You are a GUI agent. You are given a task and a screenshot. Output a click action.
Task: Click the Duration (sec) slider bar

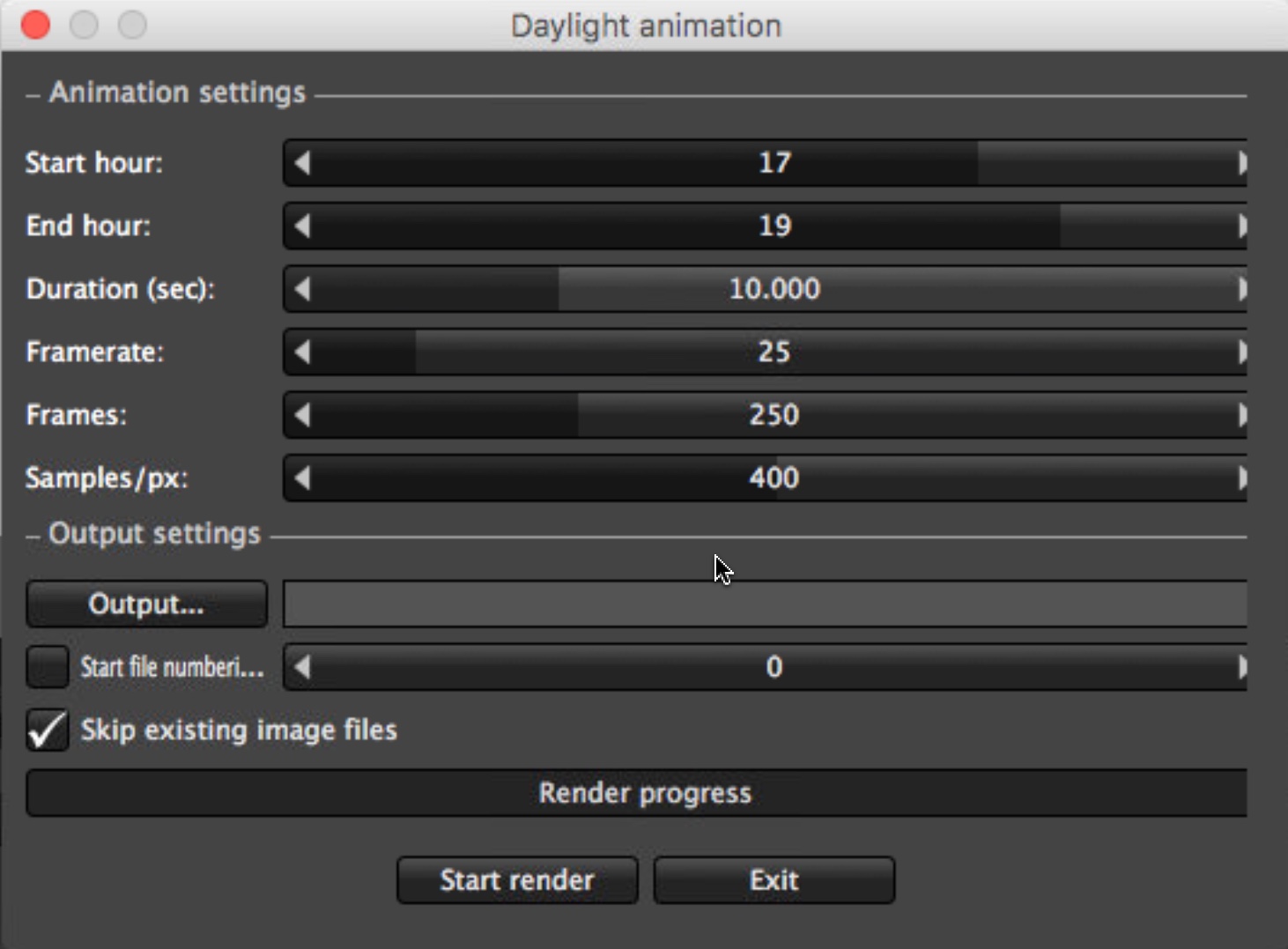(774, 289)
